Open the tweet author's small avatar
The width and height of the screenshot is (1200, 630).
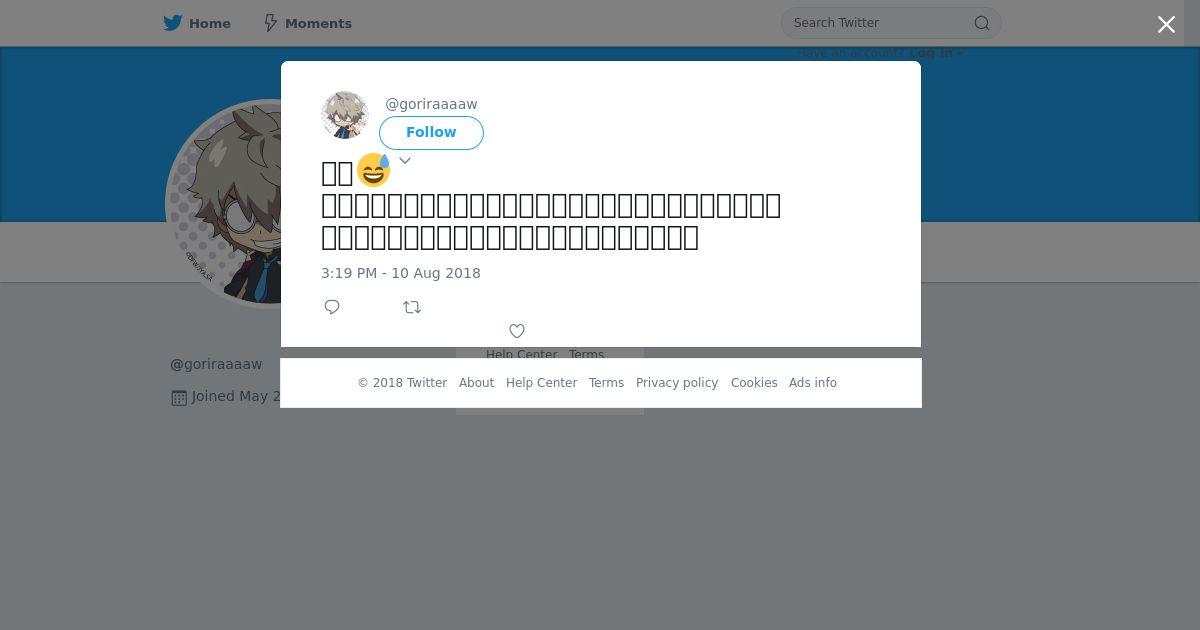(x=345, y=115)
